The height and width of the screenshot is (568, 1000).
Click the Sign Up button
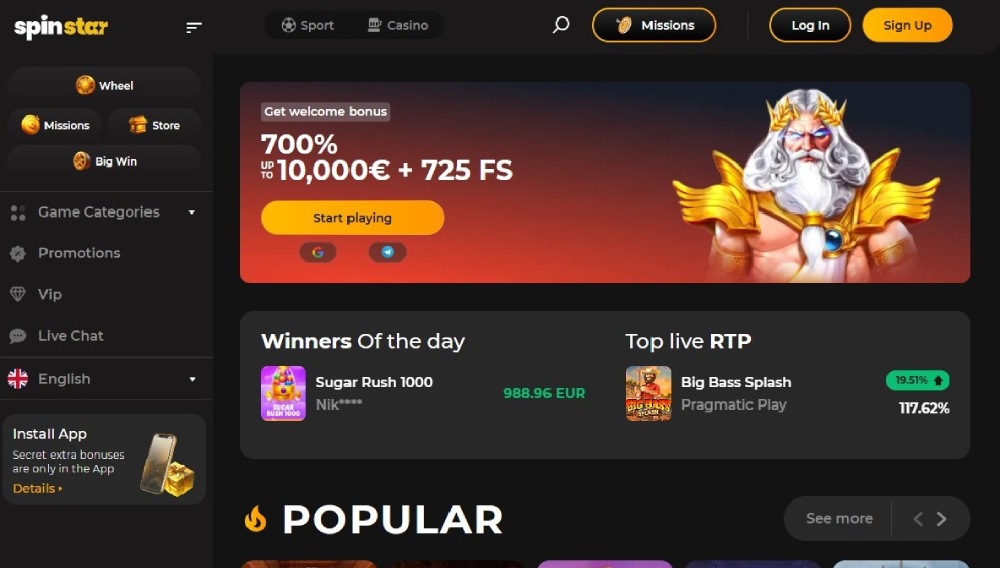pyautogui.click(x=907, y=25)
